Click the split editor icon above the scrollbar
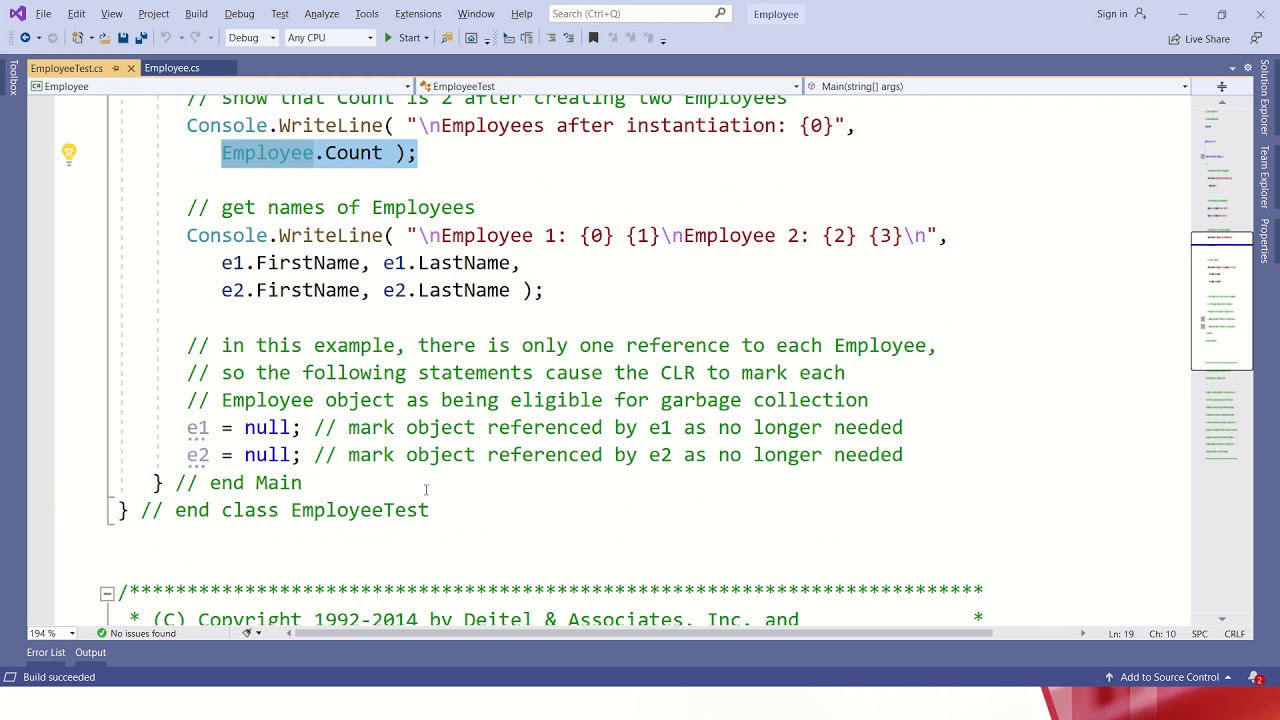This screenshot has width=1280, height=720. point(1221,86)
